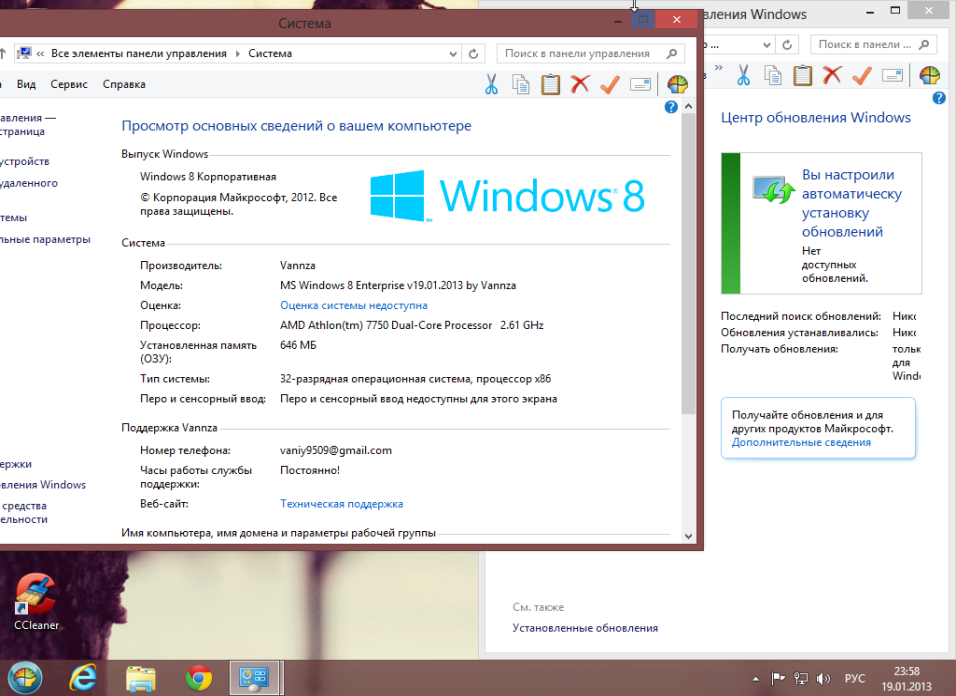Click sidebar link ending in льные параметры
The width and height of the screenshot is (956, 696).
[45, 240]
